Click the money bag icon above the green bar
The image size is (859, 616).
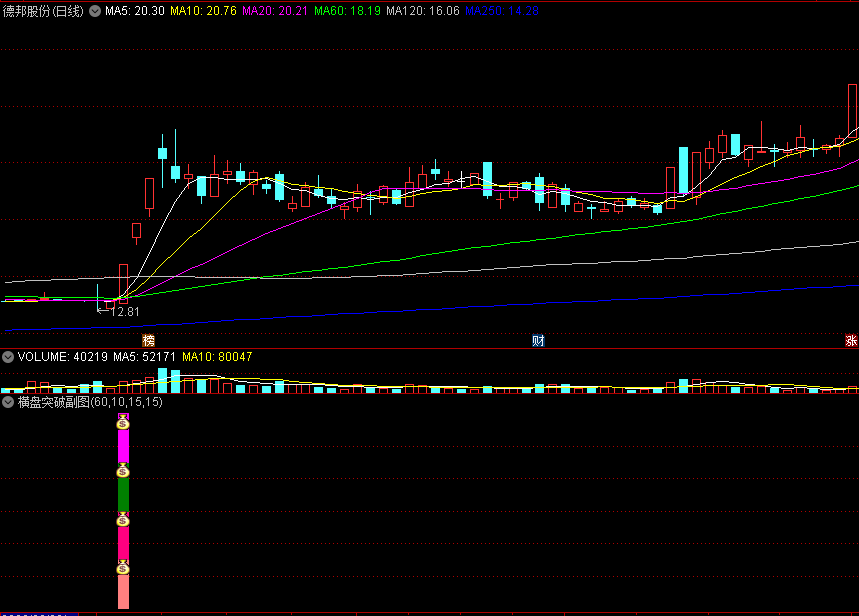point(123,470)
